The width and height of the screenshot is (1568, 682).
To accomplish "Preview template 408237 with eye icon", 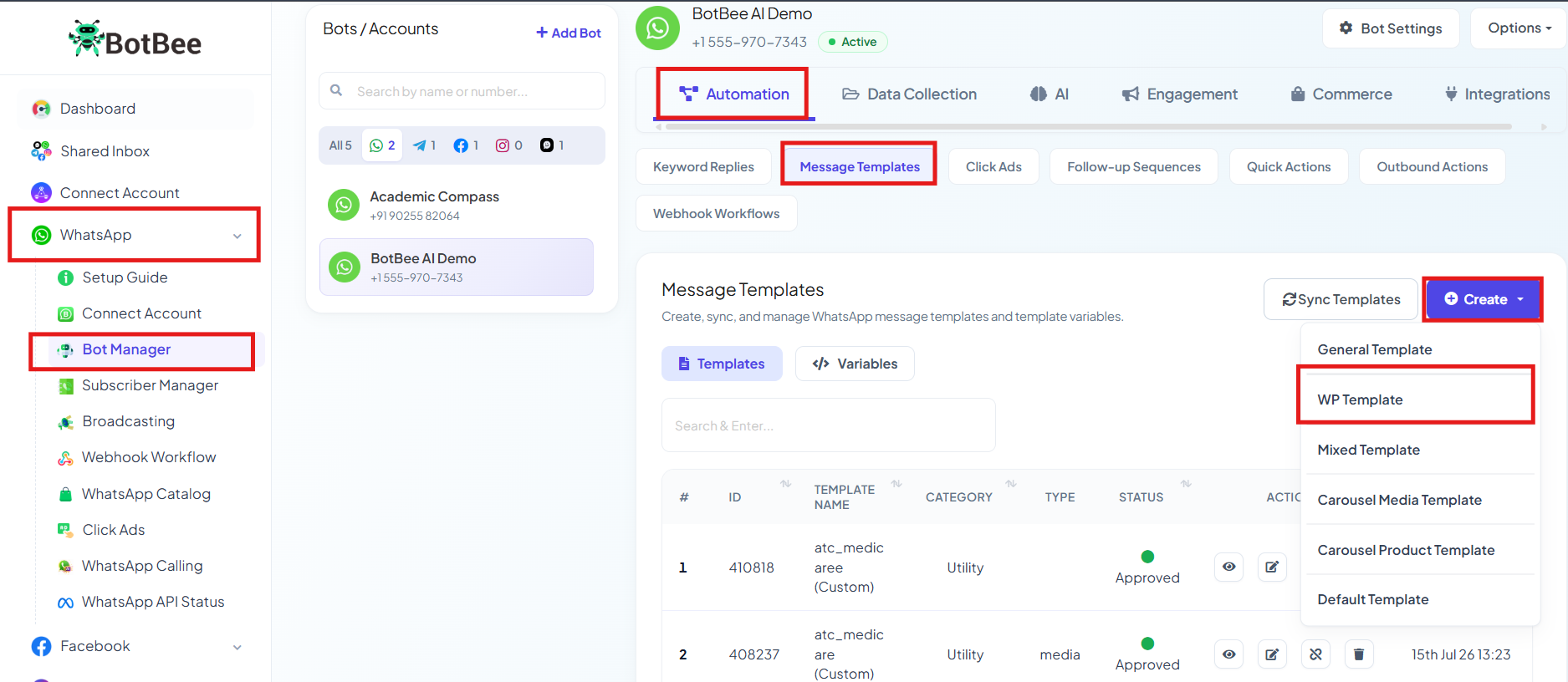I will coord(1228,654).
